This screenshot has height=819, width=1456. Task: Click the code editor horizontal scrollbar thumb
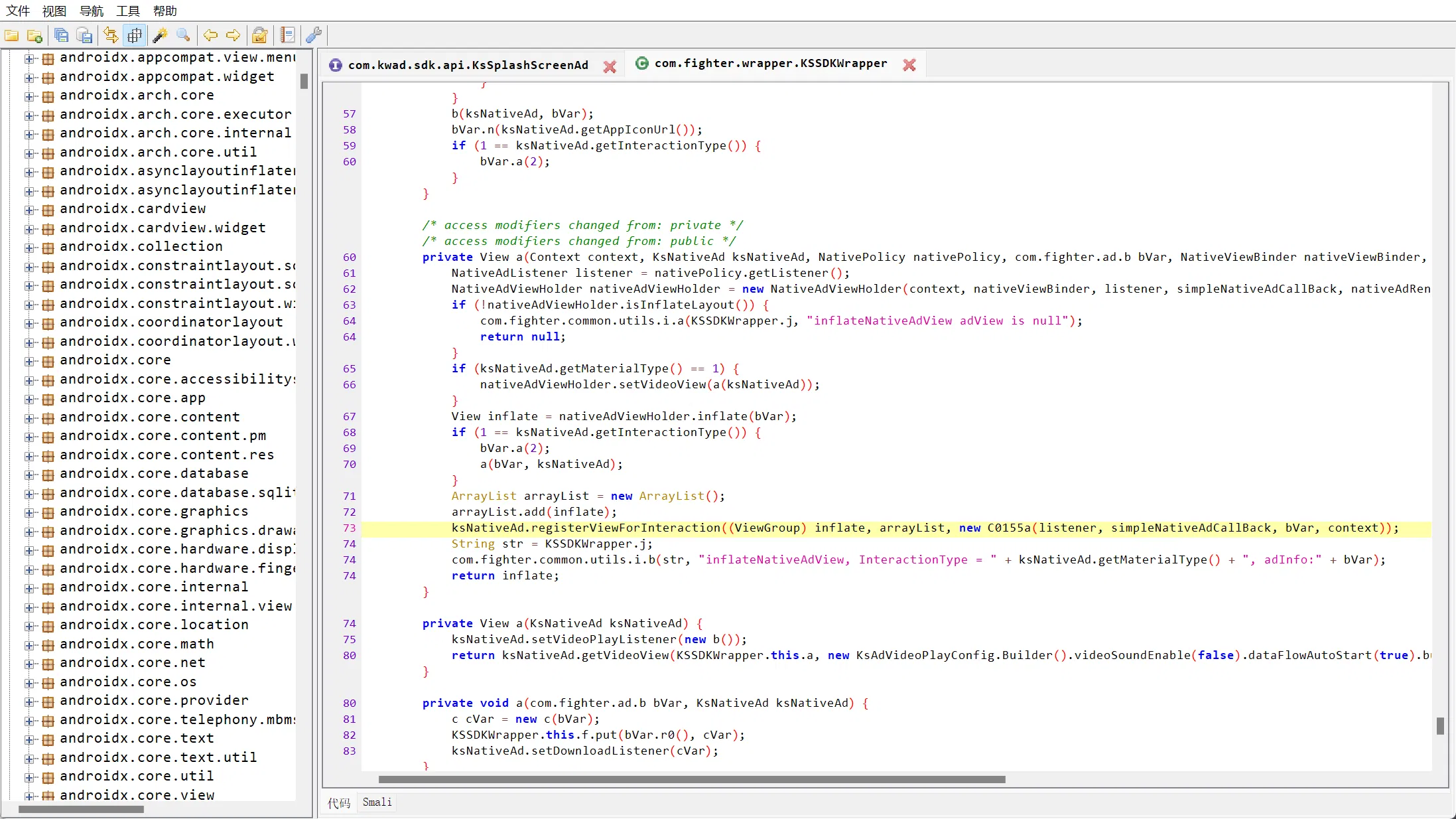692,780
